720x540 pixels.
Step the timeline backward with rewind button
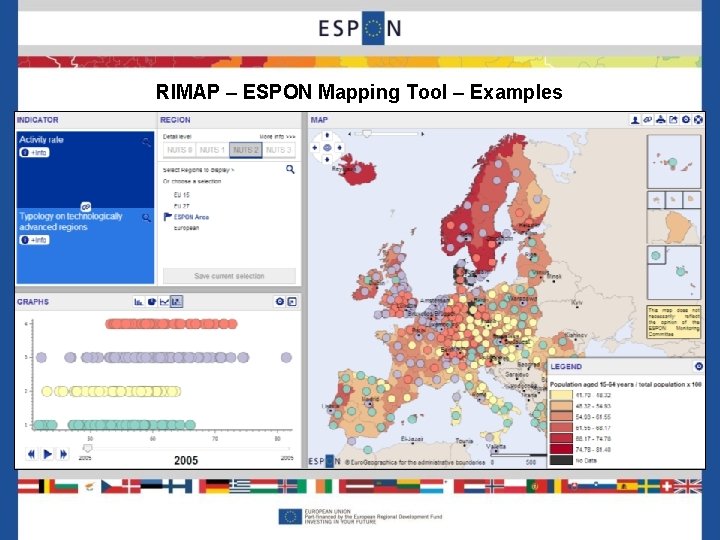tap(31, 454)
